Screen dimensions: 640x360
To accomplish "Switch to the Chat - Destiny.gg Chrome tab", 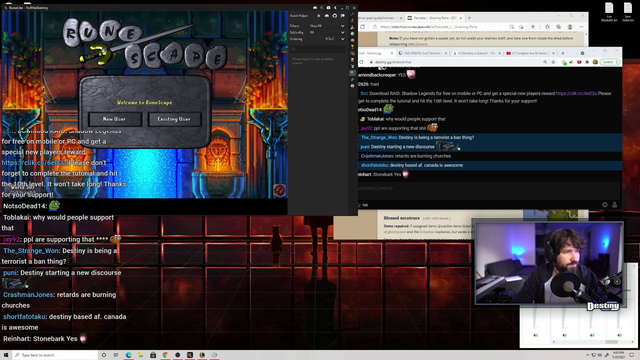I will (x=376, y=53).
